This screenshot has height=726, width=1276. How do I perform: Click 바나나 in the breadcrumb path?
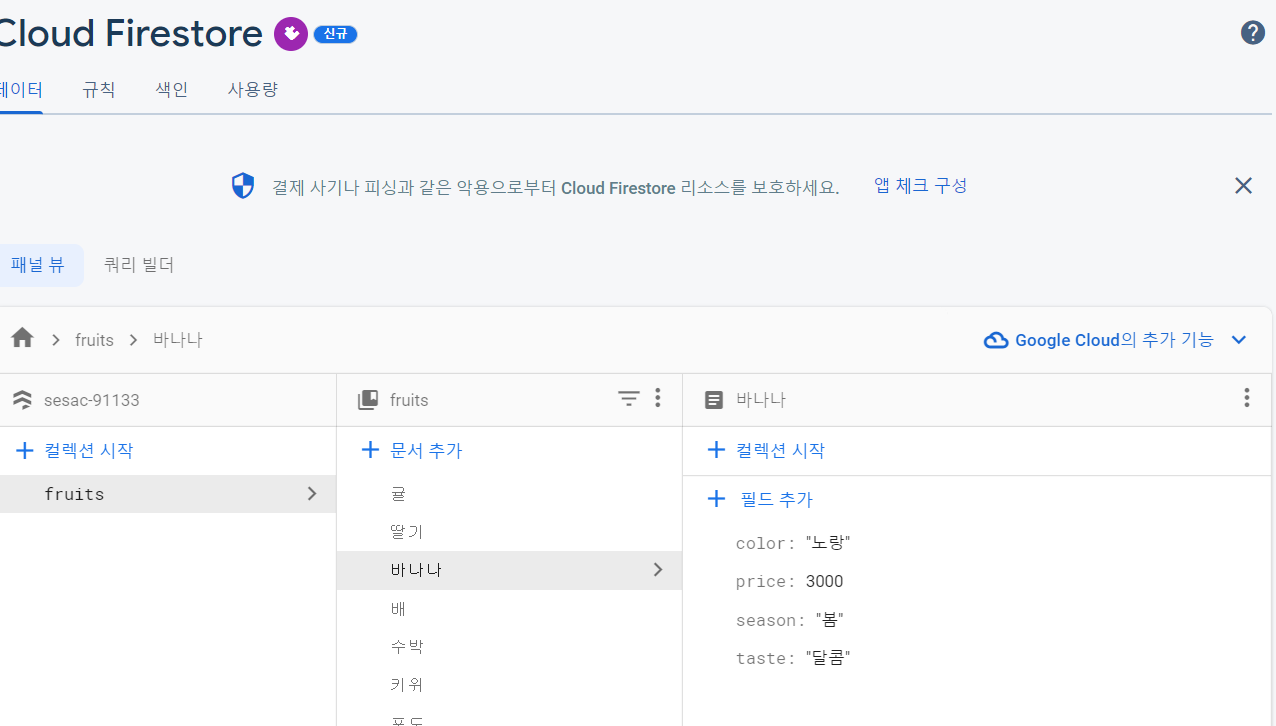tap(178, 340)
